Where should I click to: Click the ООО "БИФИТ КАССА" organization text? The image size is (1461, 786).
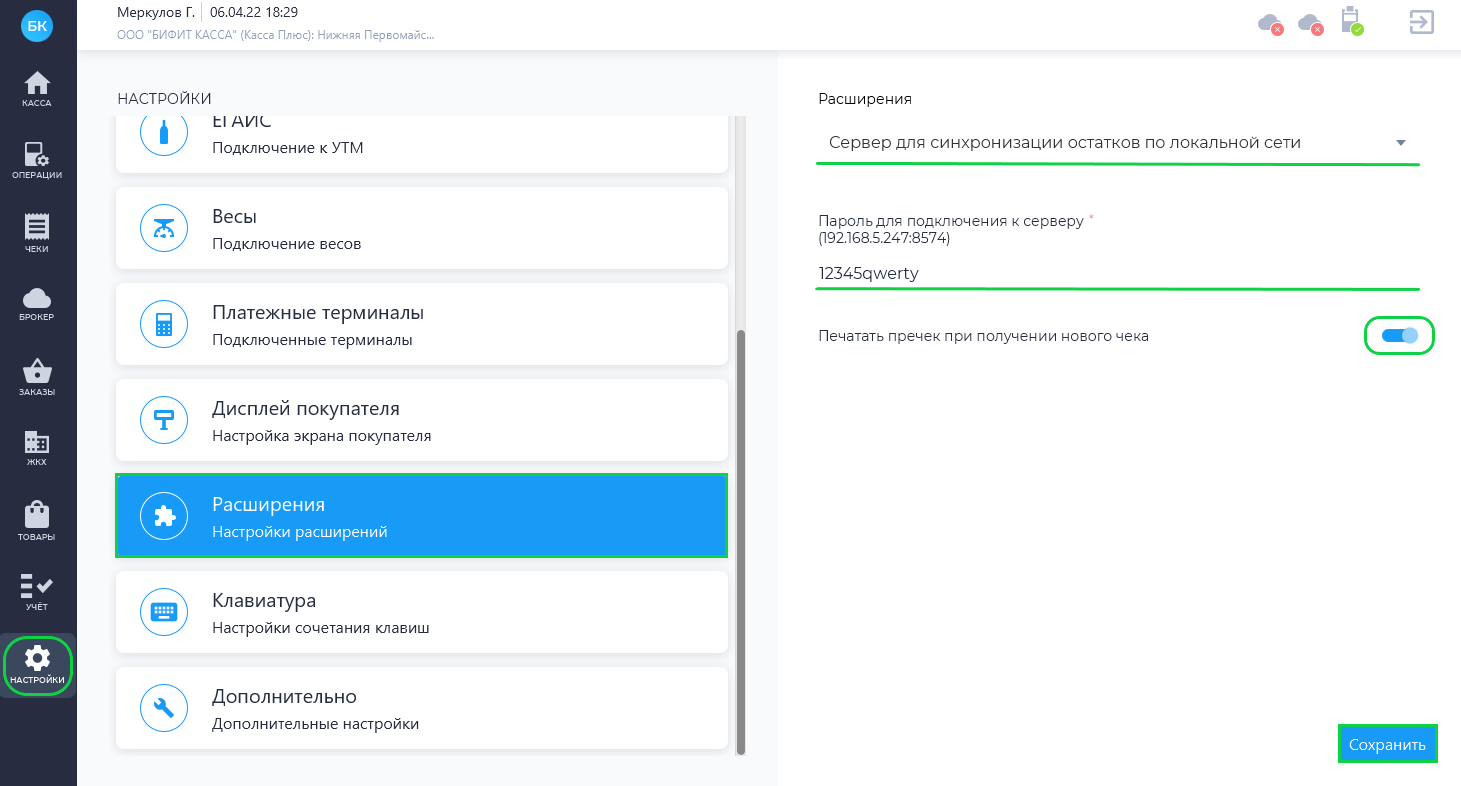pyautogui.click(x=276, y=34)
